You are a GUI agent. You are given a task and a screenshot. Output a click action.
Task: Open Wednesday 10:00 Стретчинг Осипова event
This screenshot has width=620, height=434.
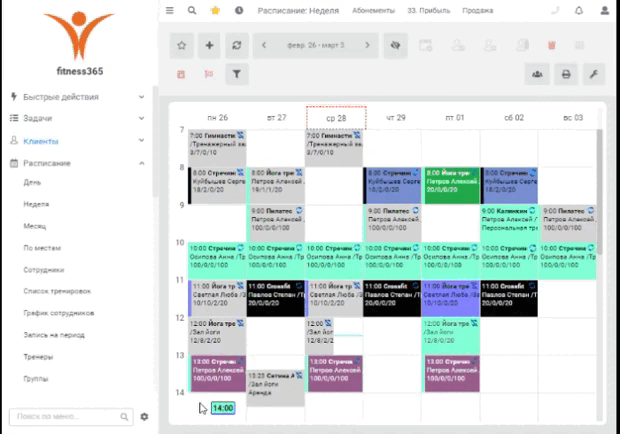[334, 261]
